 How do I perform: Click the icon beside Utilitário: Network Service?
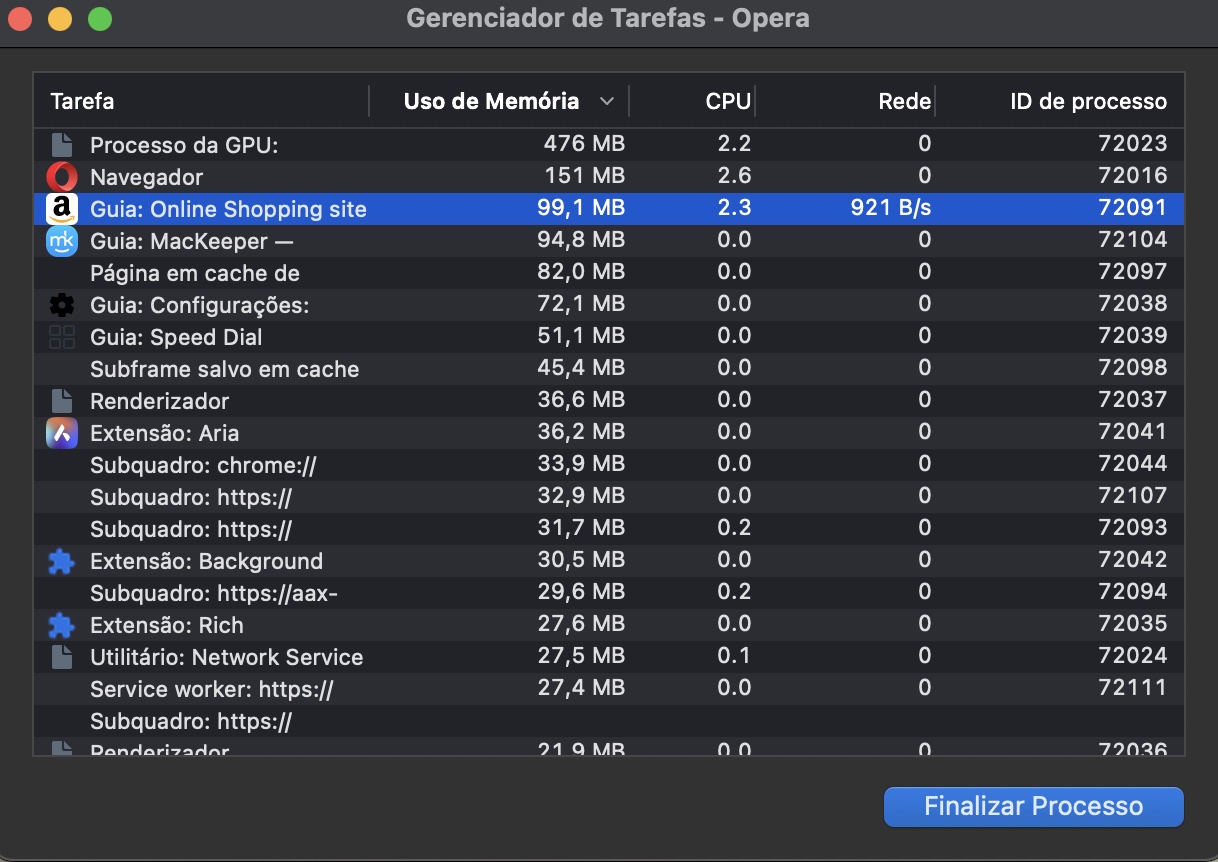(61, 657)
